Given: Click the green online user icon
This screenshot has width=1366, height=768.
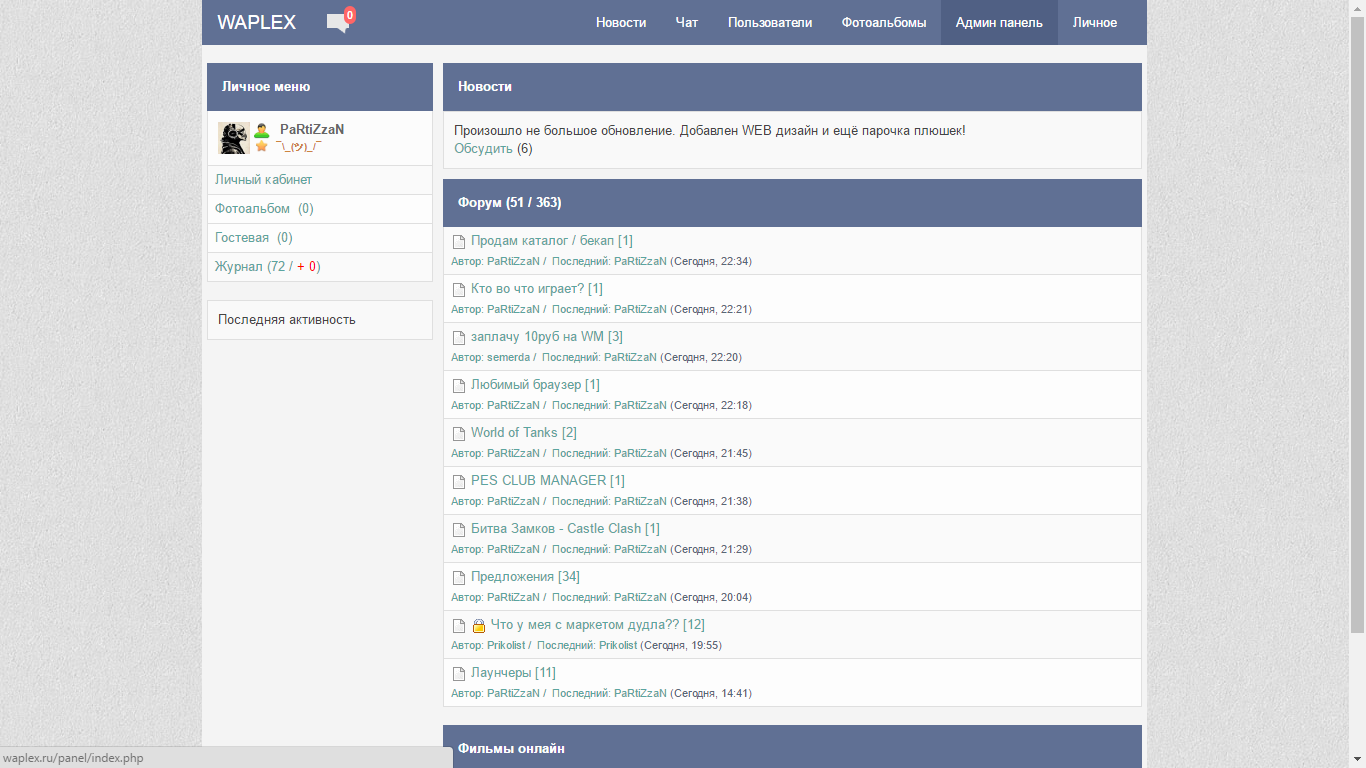Looking at the screenshot, I should (262, 130).
